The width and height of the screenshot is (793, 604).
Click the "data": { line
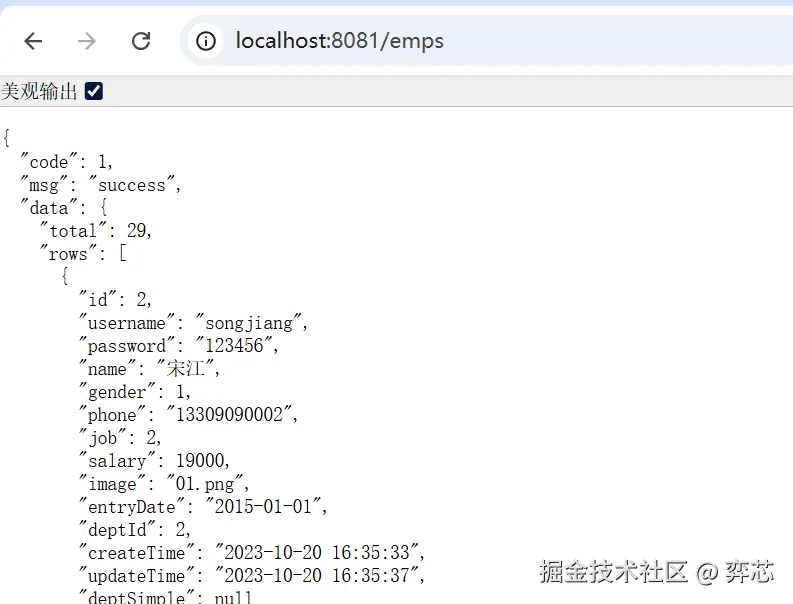coord(64,208)
